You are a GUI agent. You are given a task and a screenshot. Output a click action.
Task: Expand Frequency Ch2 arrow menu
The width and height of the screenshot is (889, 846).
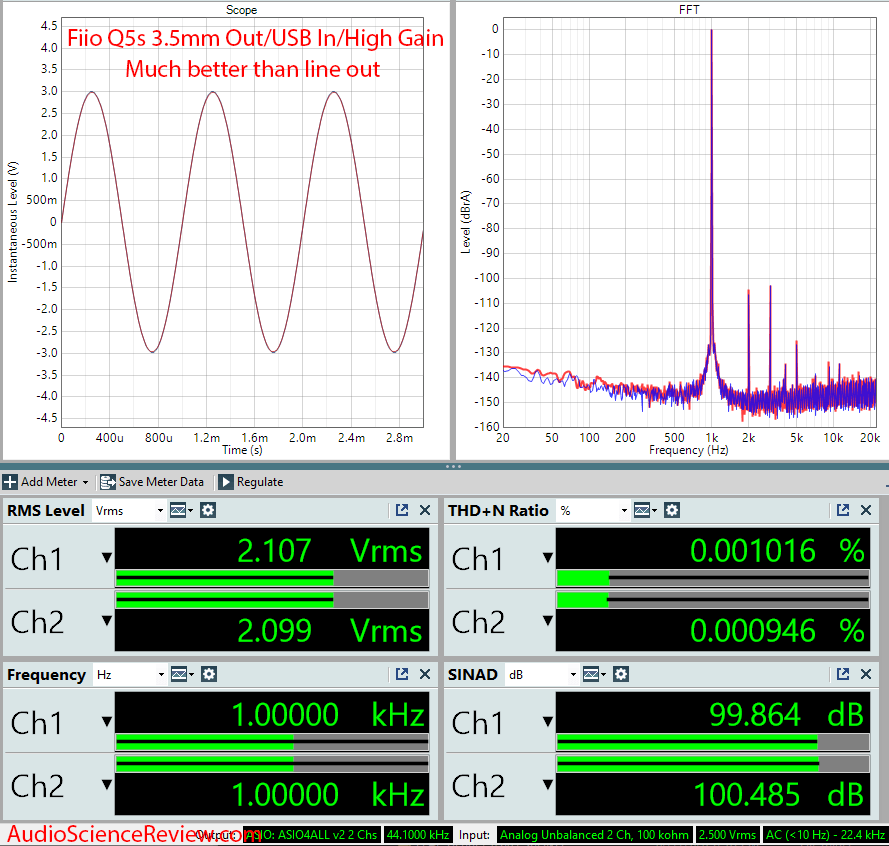(107, 785)
